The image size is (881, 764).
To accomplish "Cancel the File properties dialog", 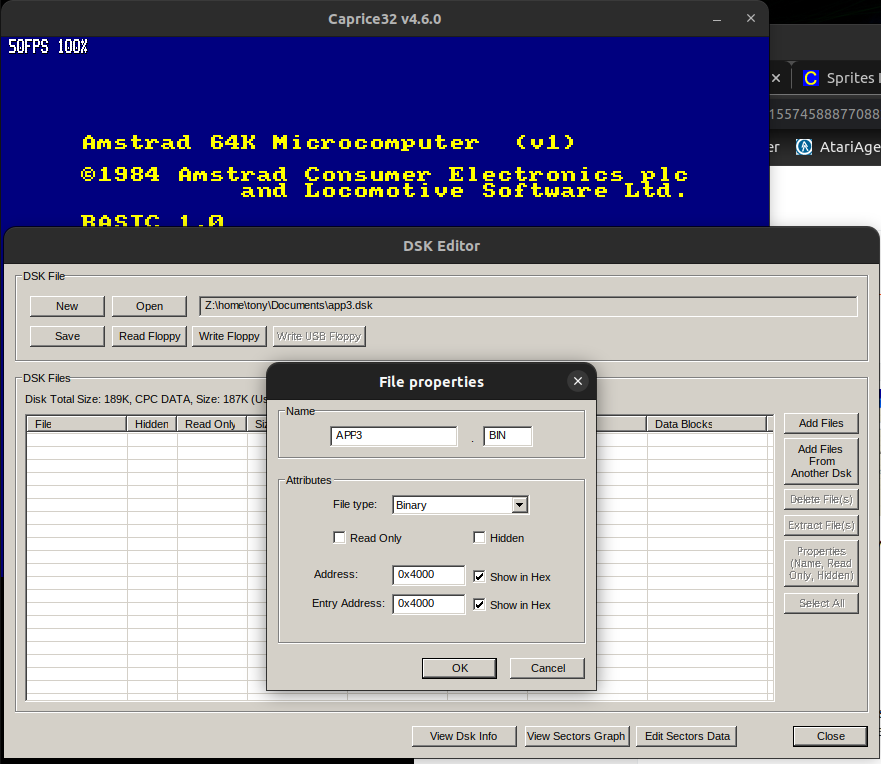I will coord(548,668).
